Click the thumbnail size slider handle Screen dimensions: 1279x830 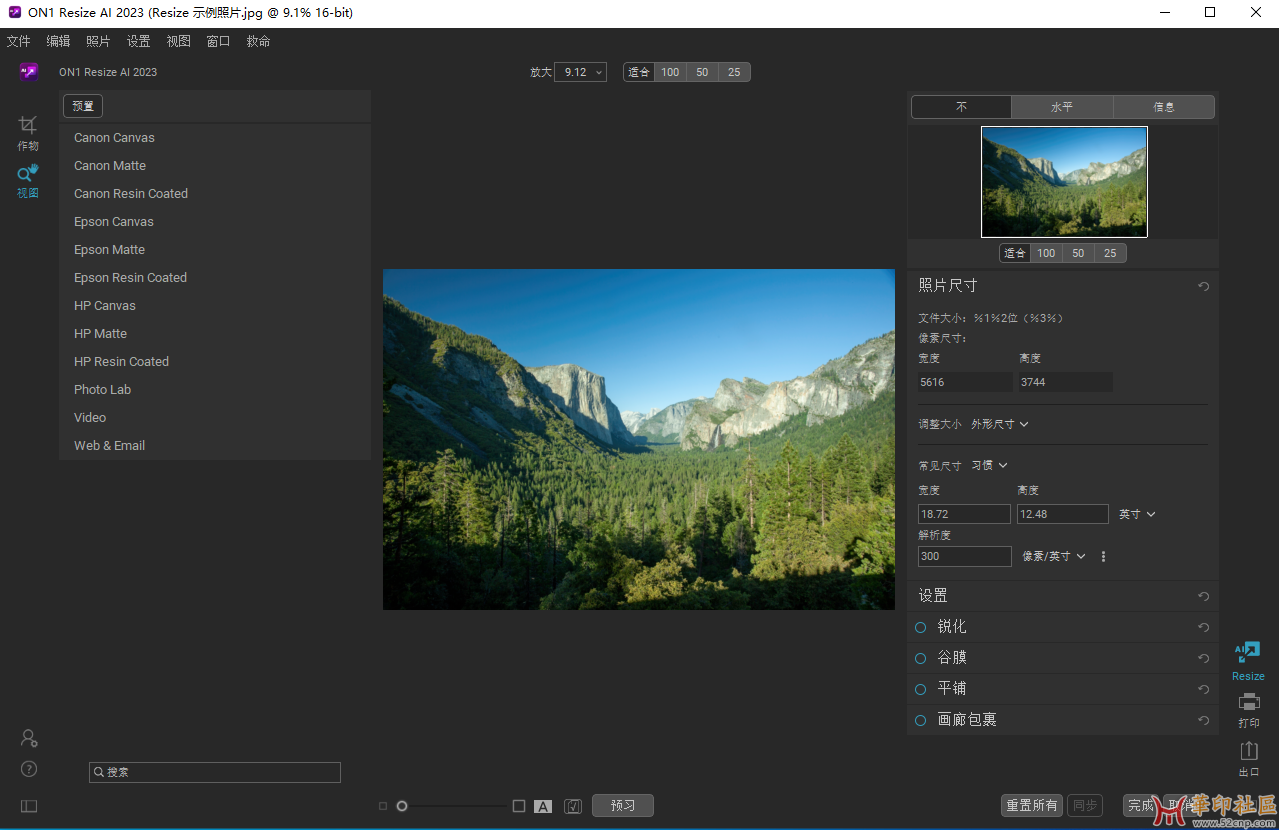point(402,806)
